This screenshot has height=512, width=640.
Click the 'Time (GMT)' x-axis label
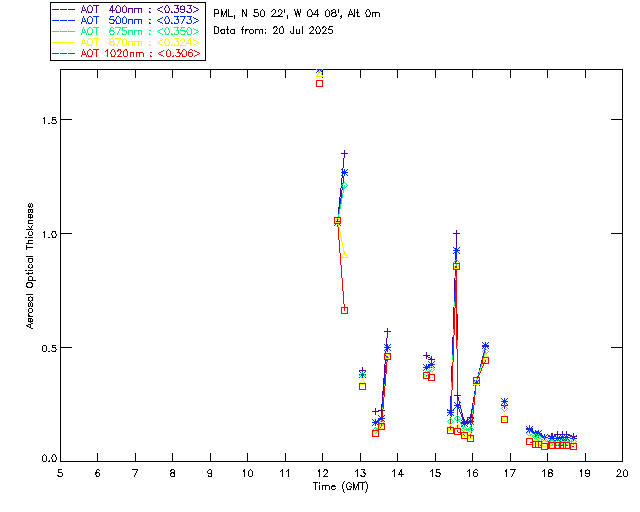[x=340, y=485]
